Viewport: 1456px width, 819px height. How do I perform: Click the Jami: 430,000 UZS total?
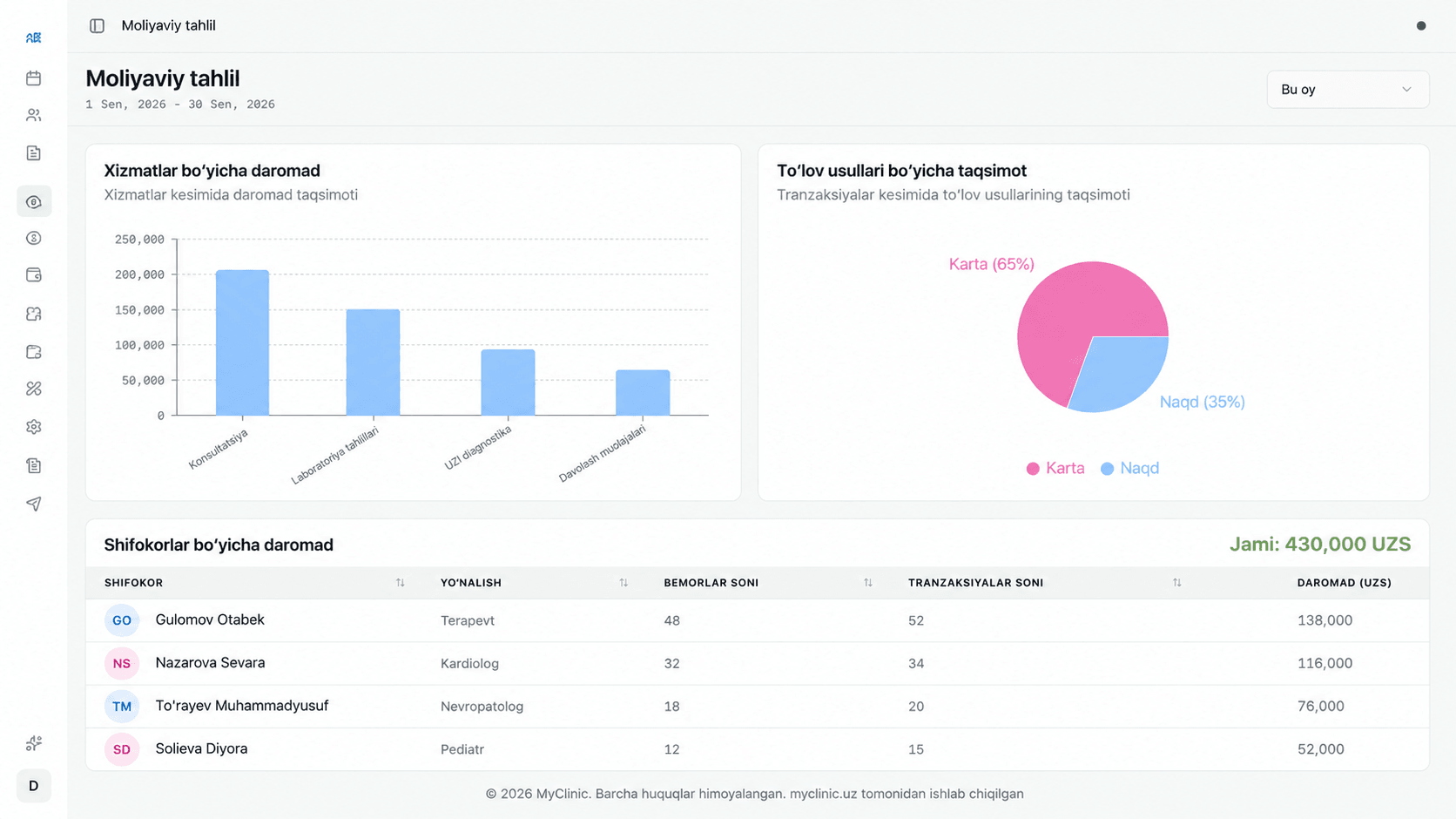(1320, 545)
